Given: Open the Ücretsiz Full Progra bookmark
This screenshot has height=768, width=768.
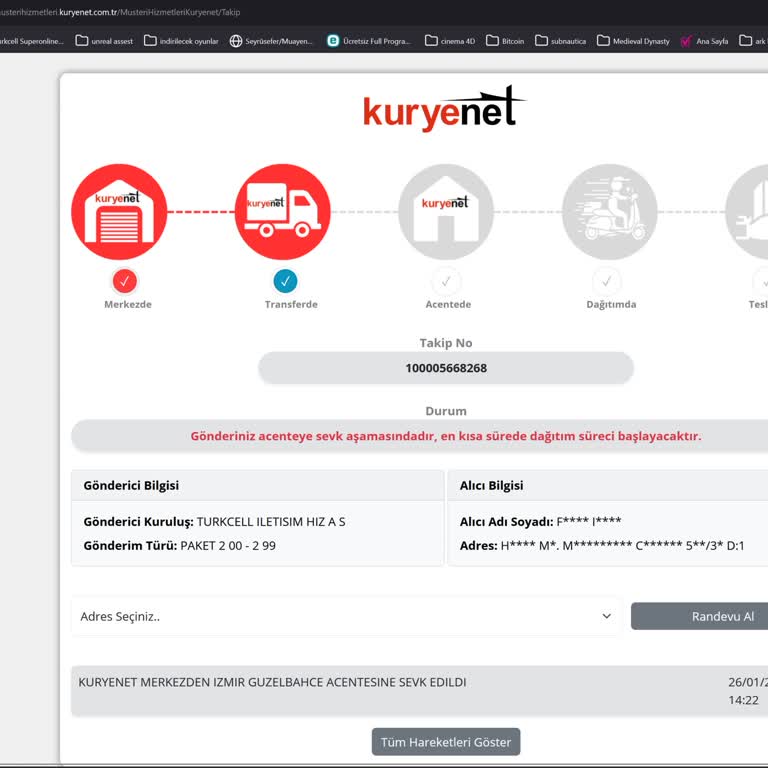Looking at the screenshot, I should pos(369,41).
